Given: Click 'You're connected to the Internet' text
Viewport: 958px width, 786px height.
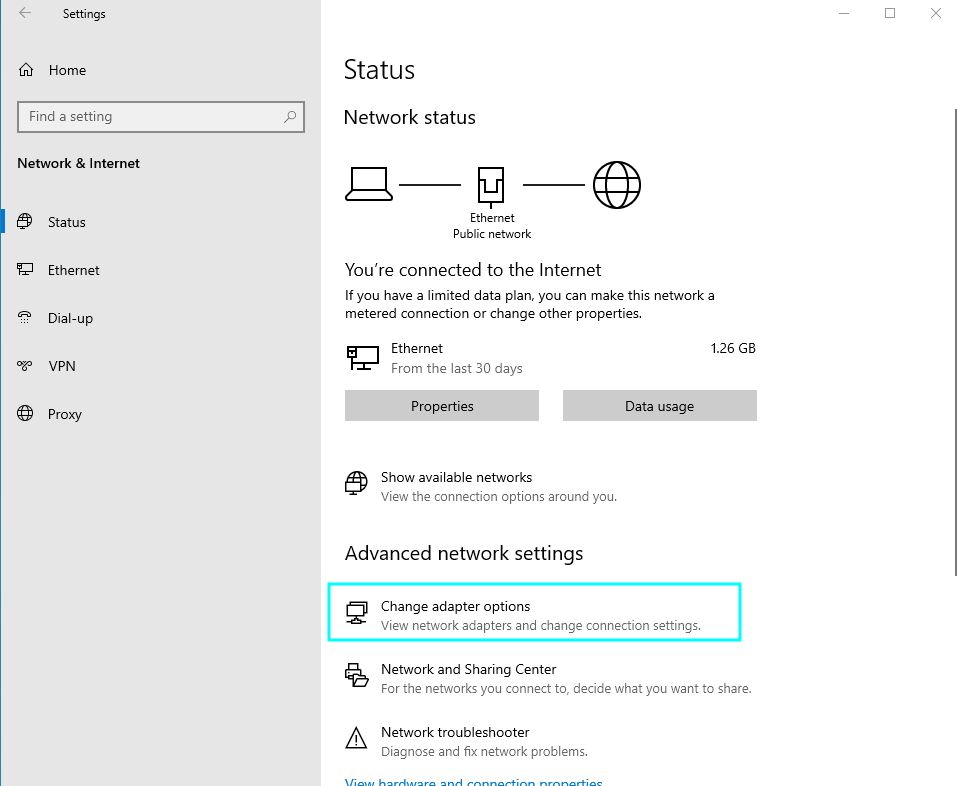Looking at the screenshot, I should pos(473,270).
